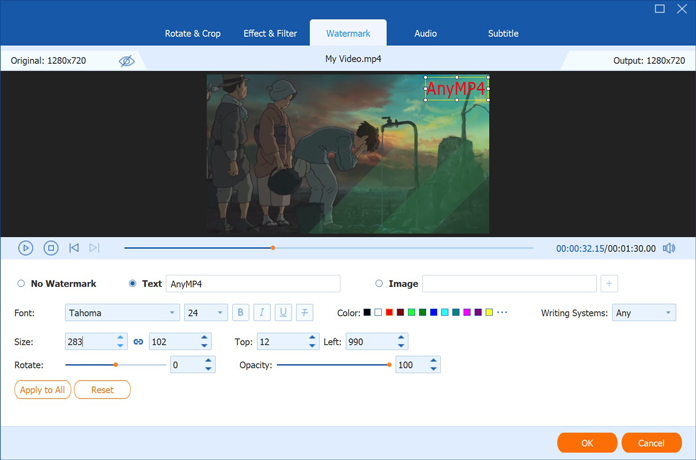Toggle bold text formatting
696x460 pixels.
(x=240, y=313)
